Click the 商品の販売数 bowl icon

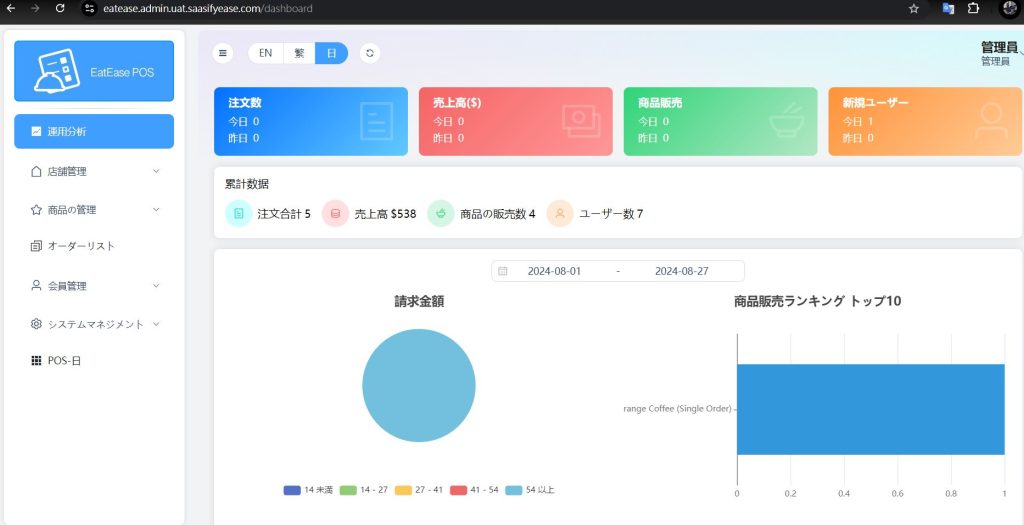440,213
